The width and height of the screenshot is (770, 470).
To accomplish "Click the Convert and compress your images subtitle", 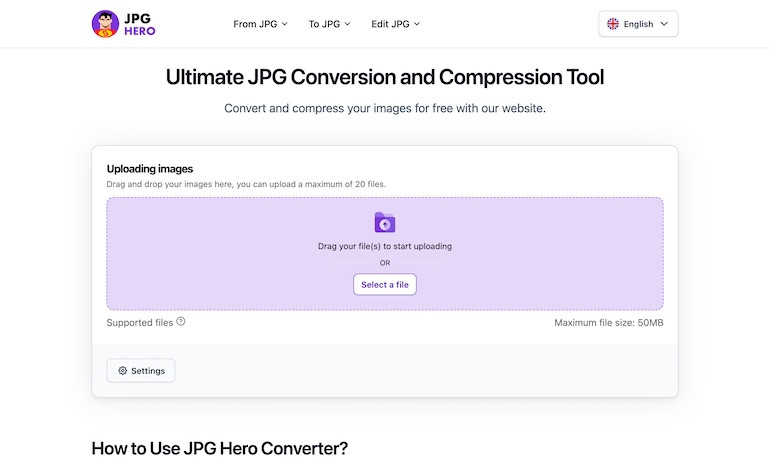I will point(385,109).
